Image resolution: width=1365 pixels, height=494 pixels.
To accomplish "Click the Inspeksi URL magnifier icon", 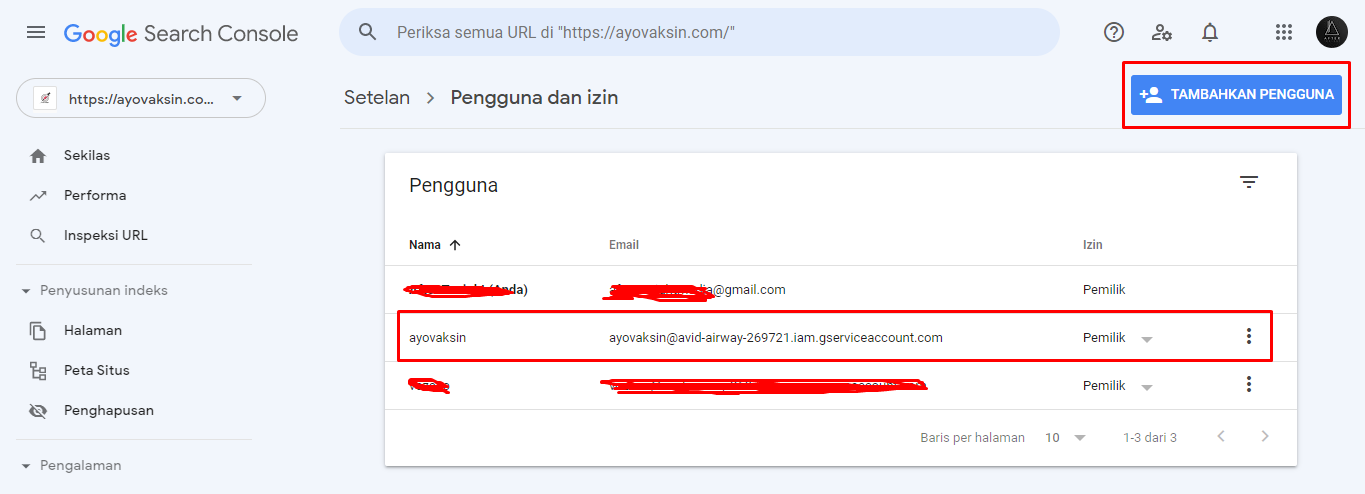I will (38, 236).
